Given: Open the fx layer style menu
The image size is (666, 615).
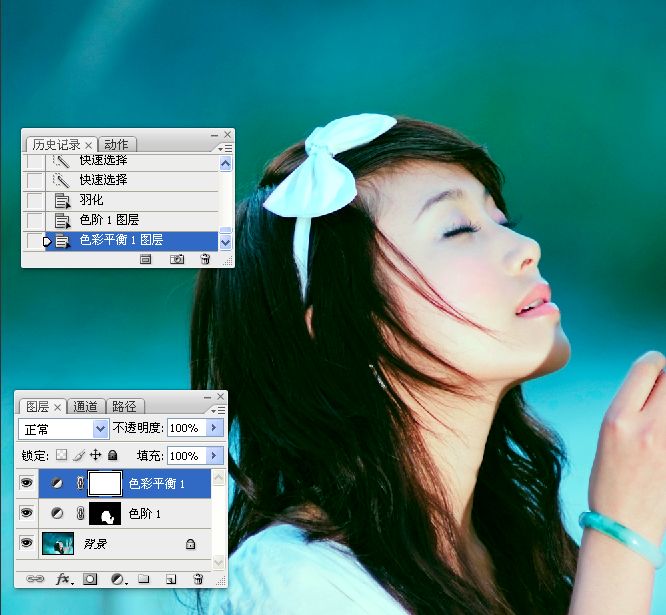Looking at the screenshot, I should coord(64,579).
